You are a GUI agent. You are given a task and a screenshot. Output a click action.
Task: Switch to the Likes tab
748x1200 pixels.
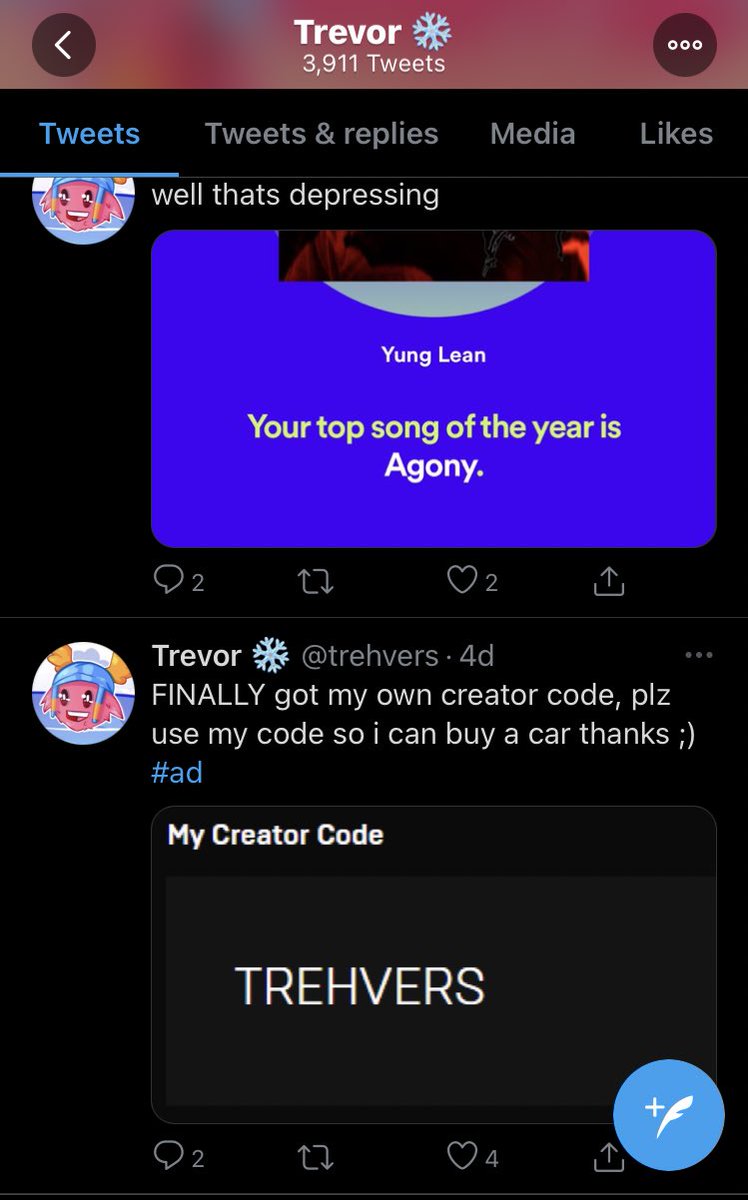[x=676, y=134]
